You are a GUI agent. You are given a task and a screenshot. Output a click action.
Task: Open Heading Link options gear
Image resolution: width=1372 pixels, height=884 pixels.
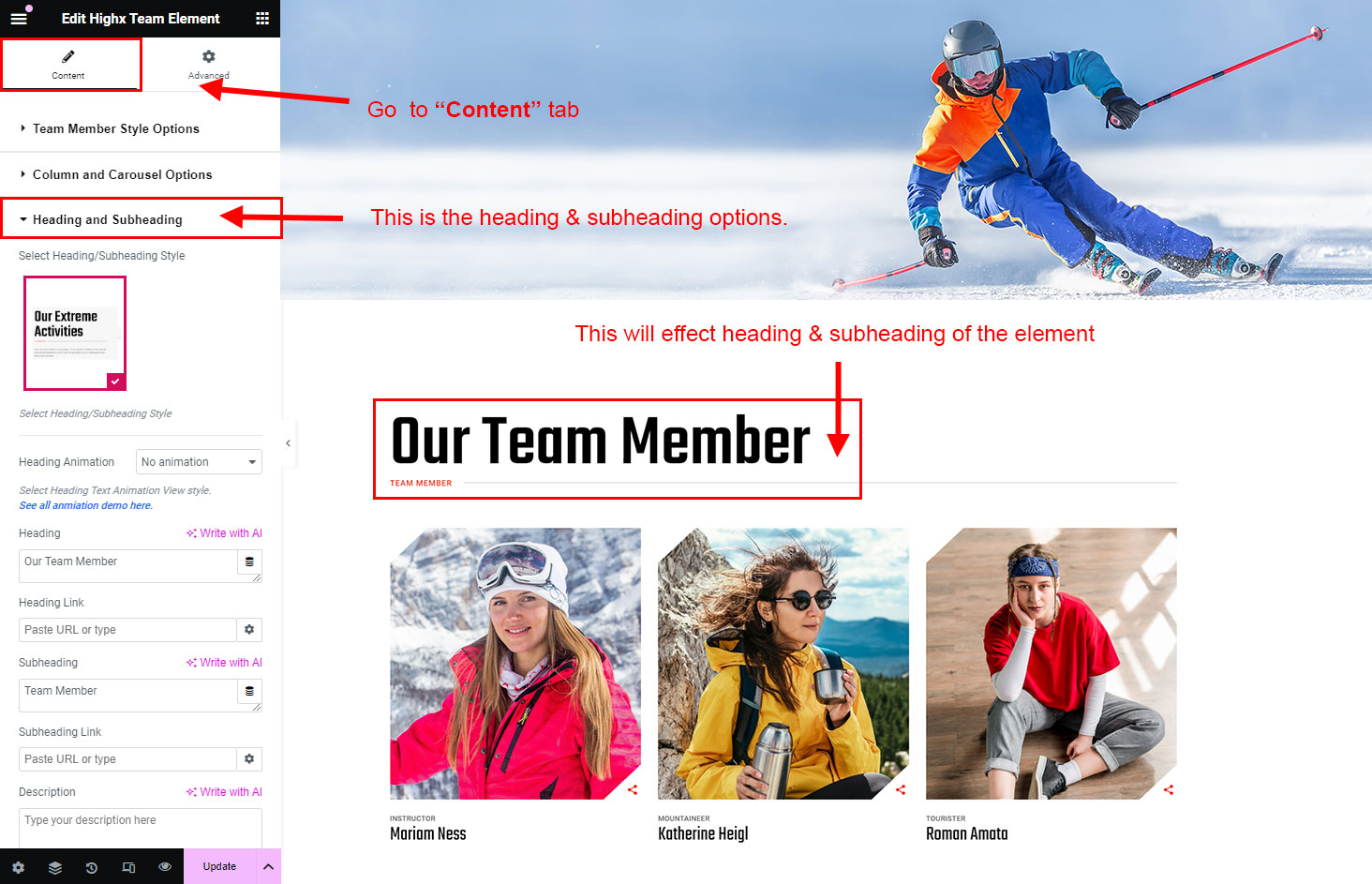[249, 630]
